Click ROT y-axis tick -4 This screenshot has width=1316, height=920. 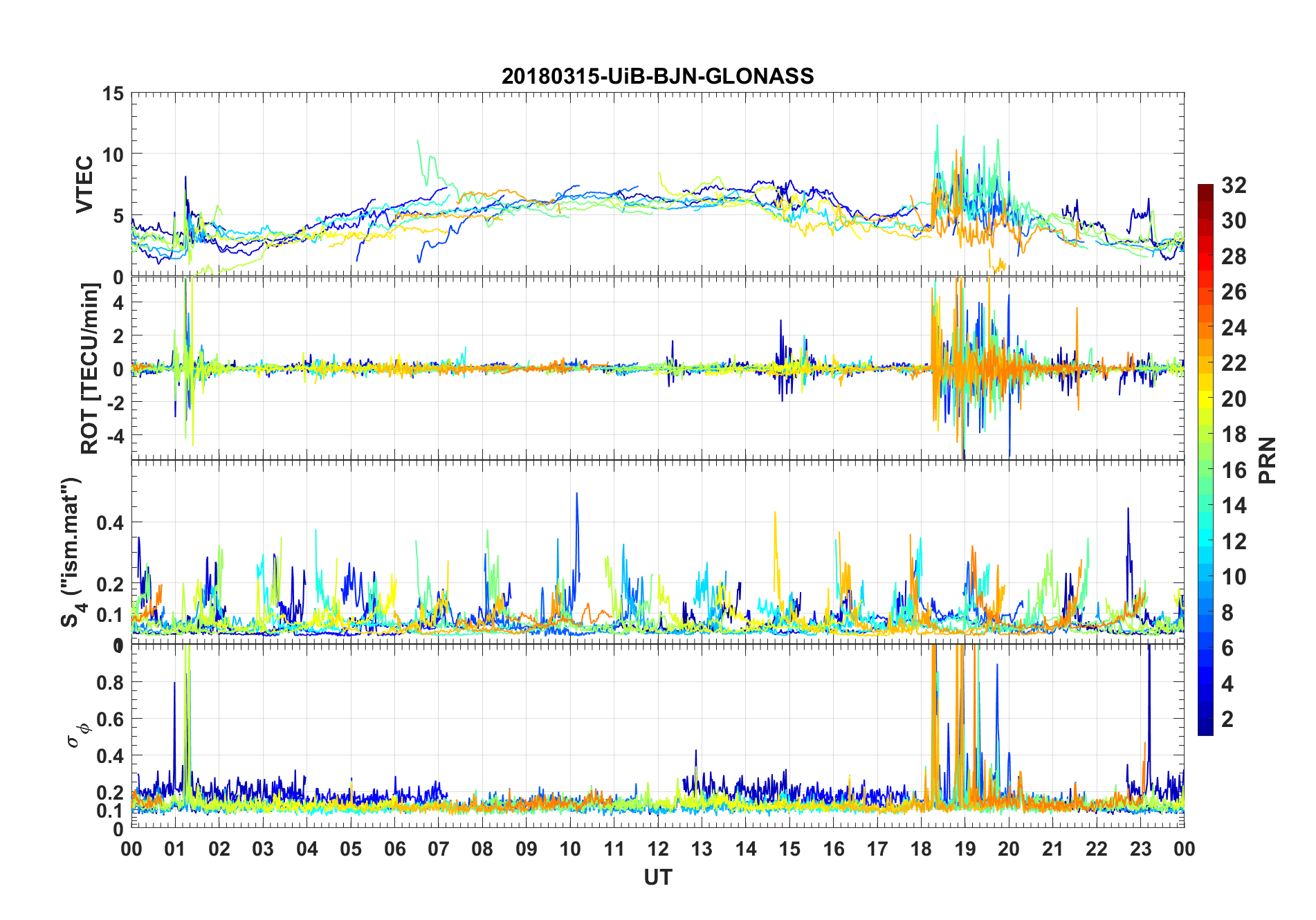pyautogui.click(x=114, y=436)
